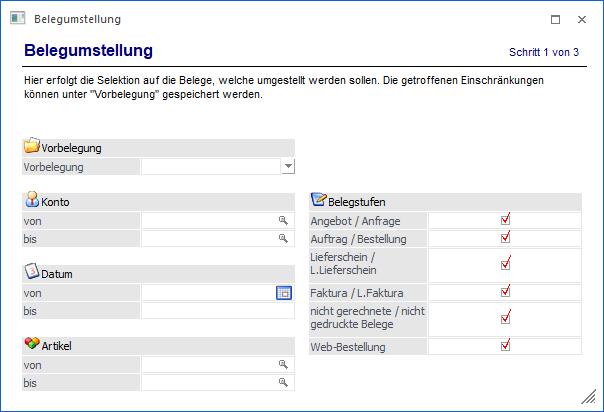The height and width of the screenshot is (412, 604).
Task: Click the Vorbelegung folder icon
Action: pyautogui.click(x=32, y=147)
